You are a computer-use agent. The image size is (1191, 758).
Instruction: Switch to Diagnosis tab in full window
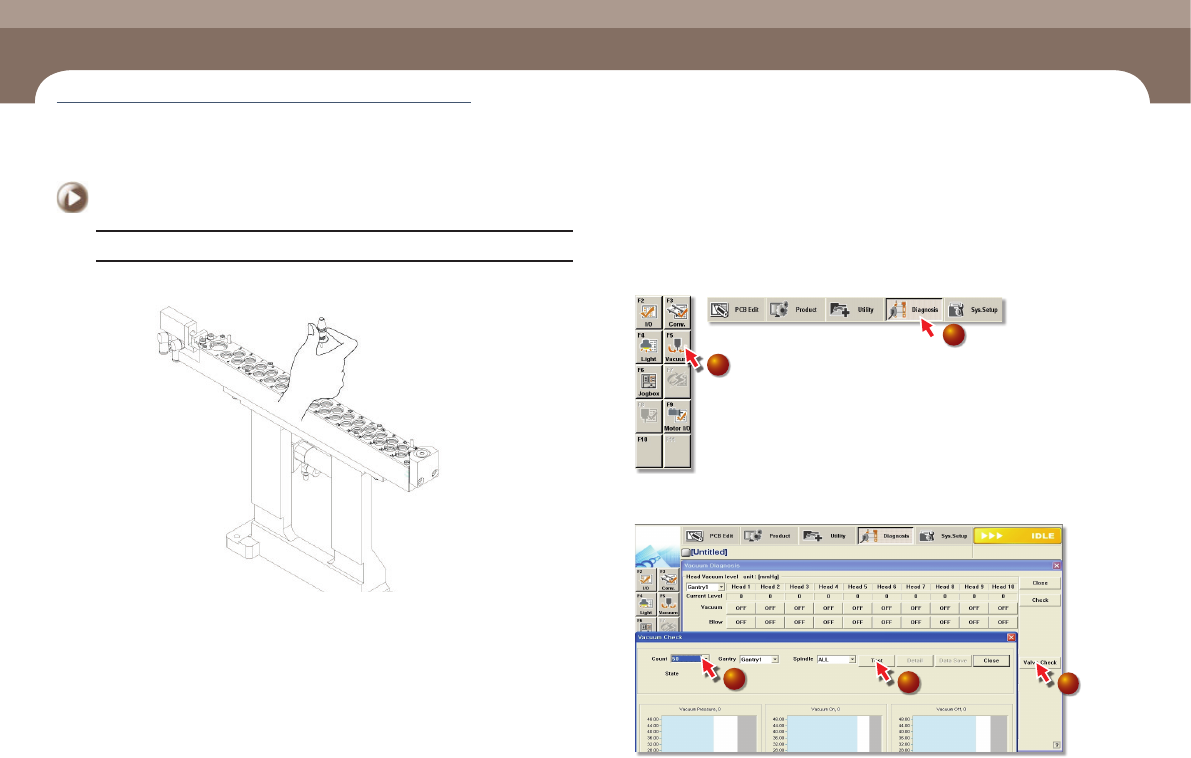tap(886, 536)
